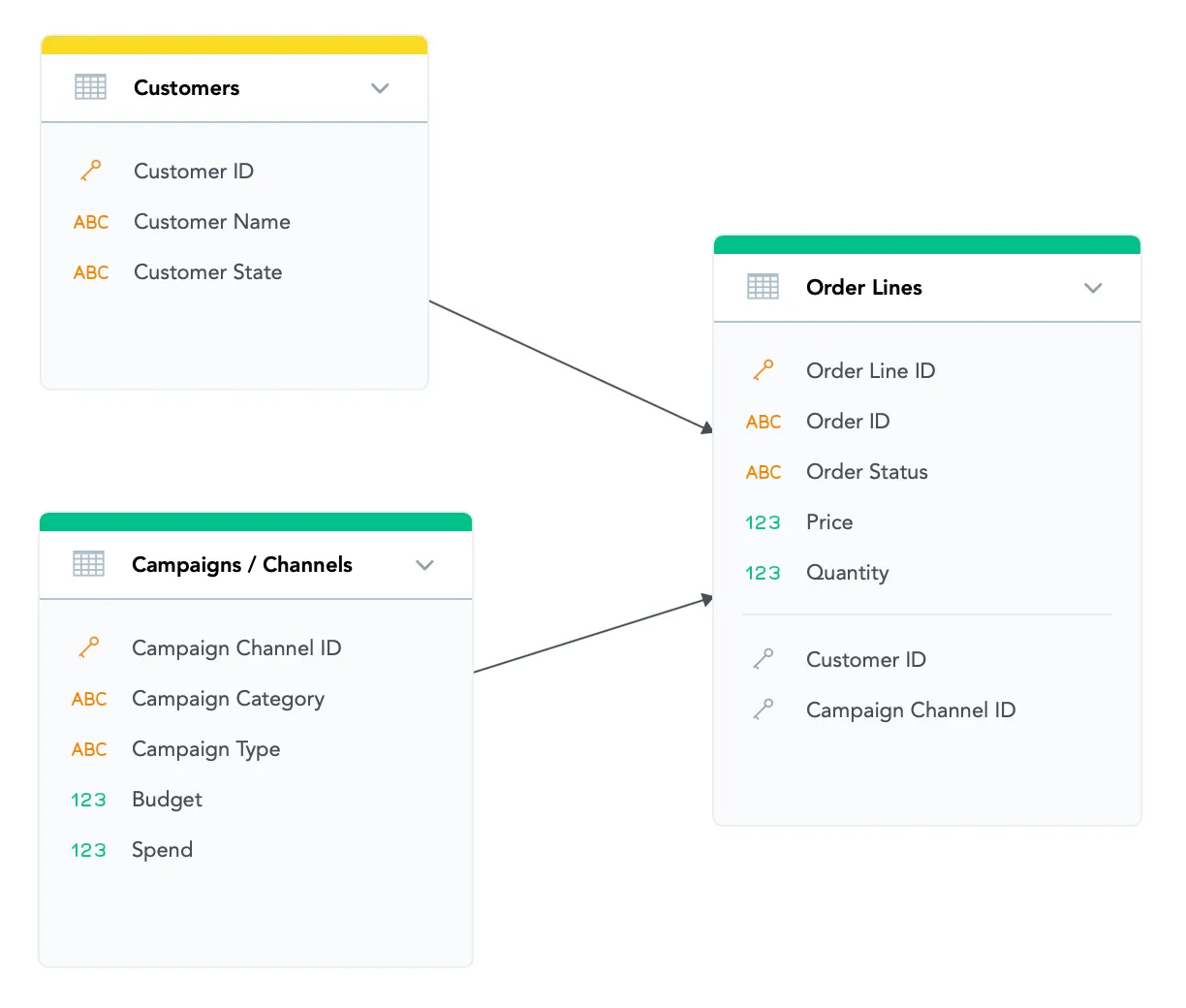Select the 123 numeric icon next to Budget
Screen dimensions: 1186x1008
click(87, 800)
